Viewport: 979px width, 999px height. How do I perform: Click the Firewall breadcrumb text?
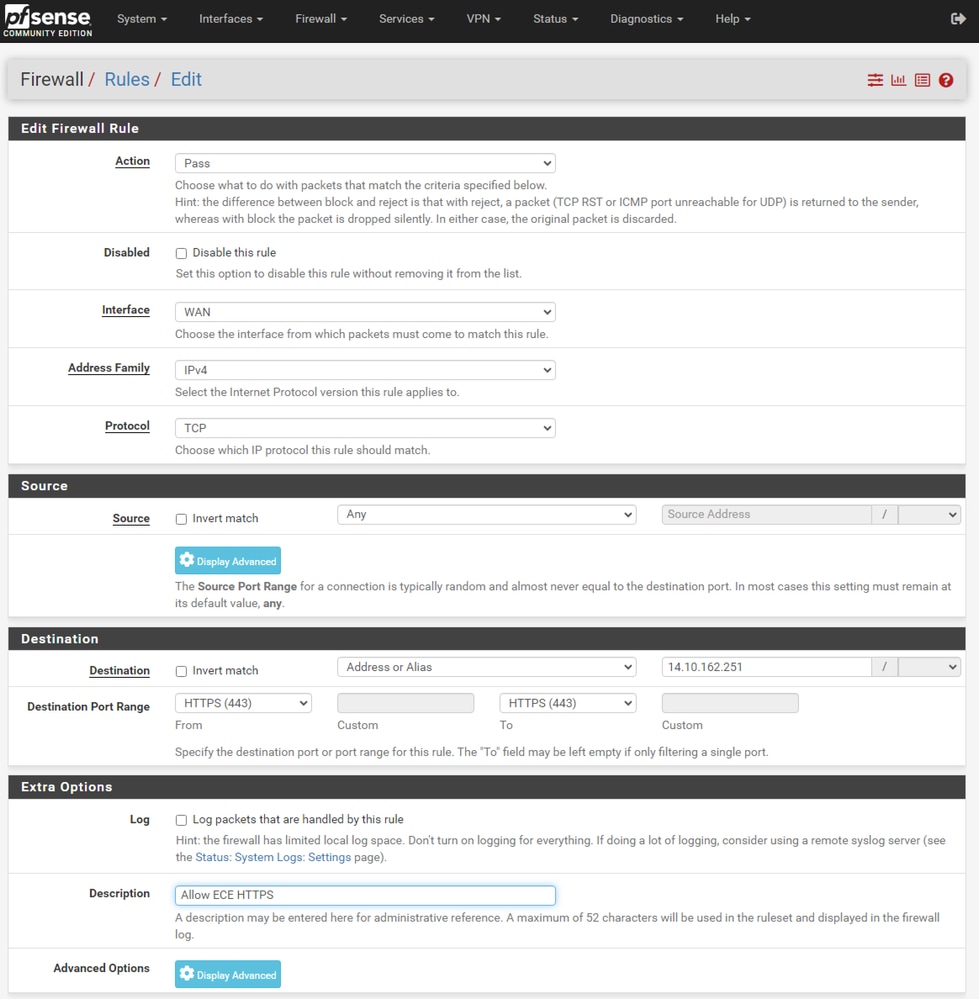52,79
